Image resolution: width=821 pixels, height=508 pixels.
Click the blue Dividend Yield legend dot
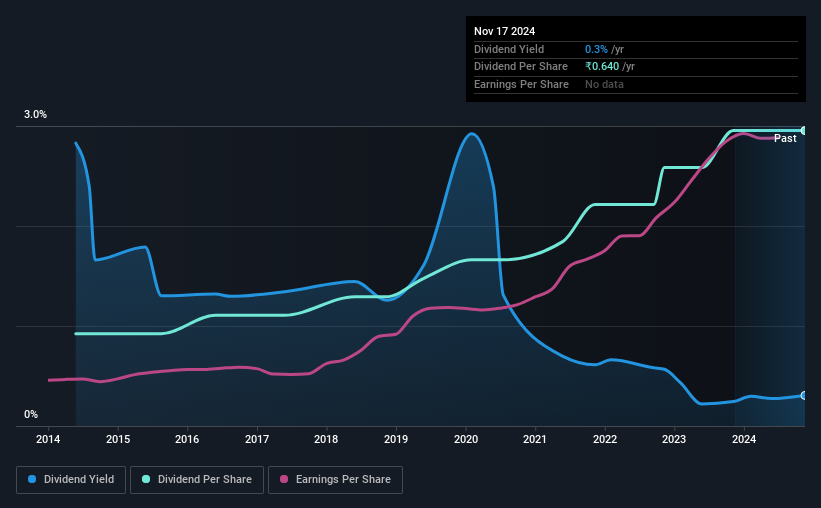point(32,479)
